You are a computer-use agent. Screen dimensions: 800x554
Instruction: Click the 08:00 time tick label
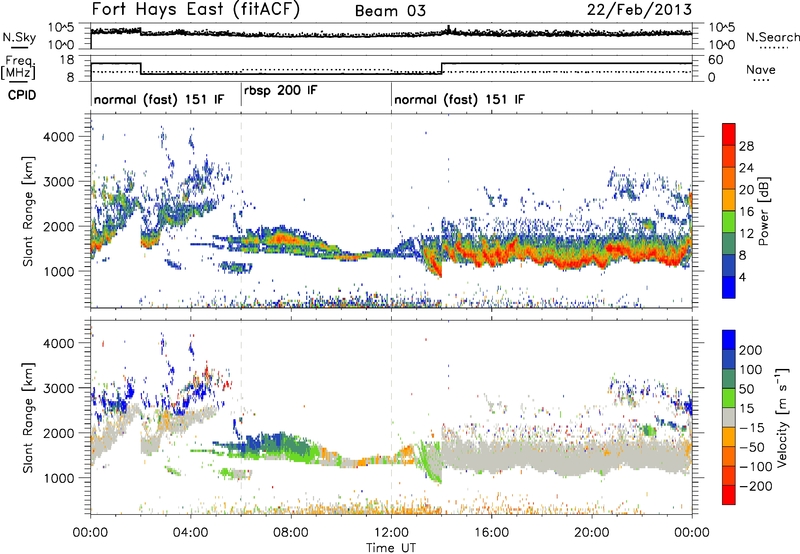(x=291, y=533)
